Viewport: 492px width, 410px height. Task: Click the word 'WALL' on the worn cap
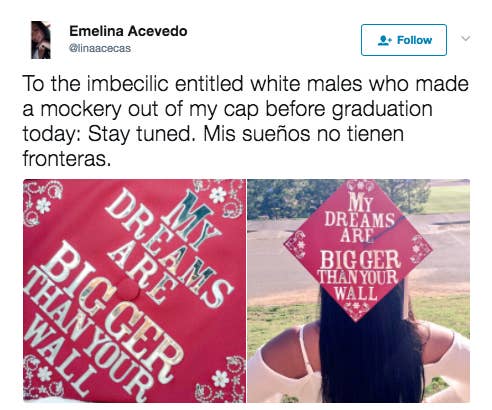[356, 293]
